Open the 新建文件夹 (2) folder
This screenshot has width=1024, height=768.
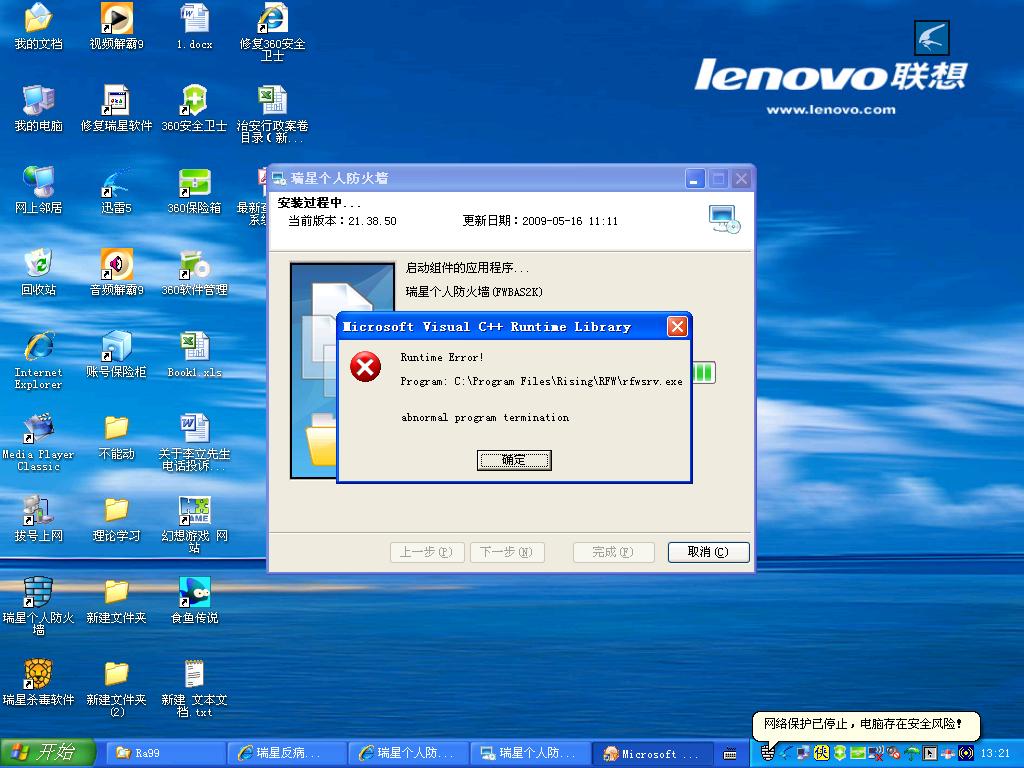tap(116, 688)
